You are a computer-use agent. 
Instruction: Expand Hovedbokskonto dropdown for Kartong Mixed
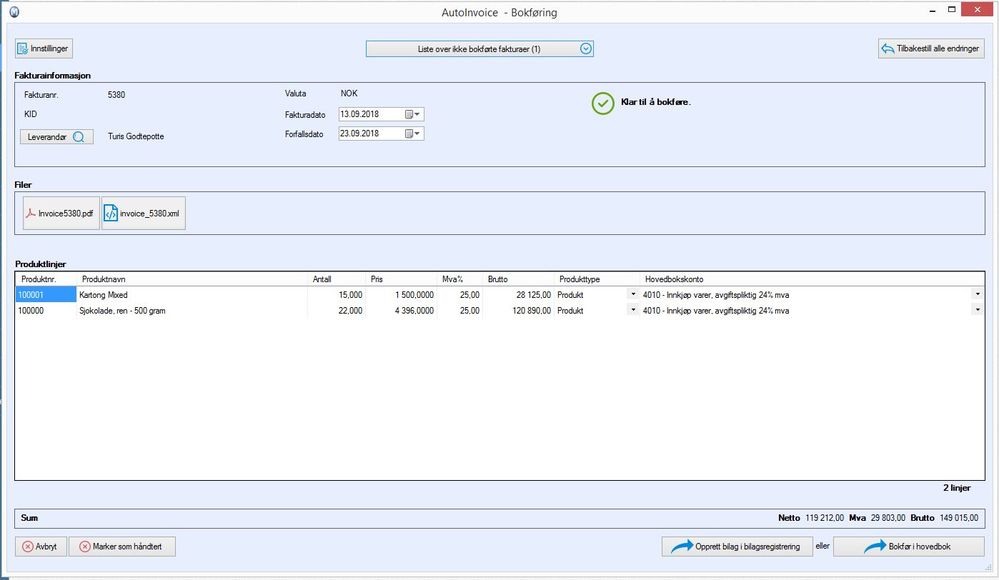pos(977,295)
